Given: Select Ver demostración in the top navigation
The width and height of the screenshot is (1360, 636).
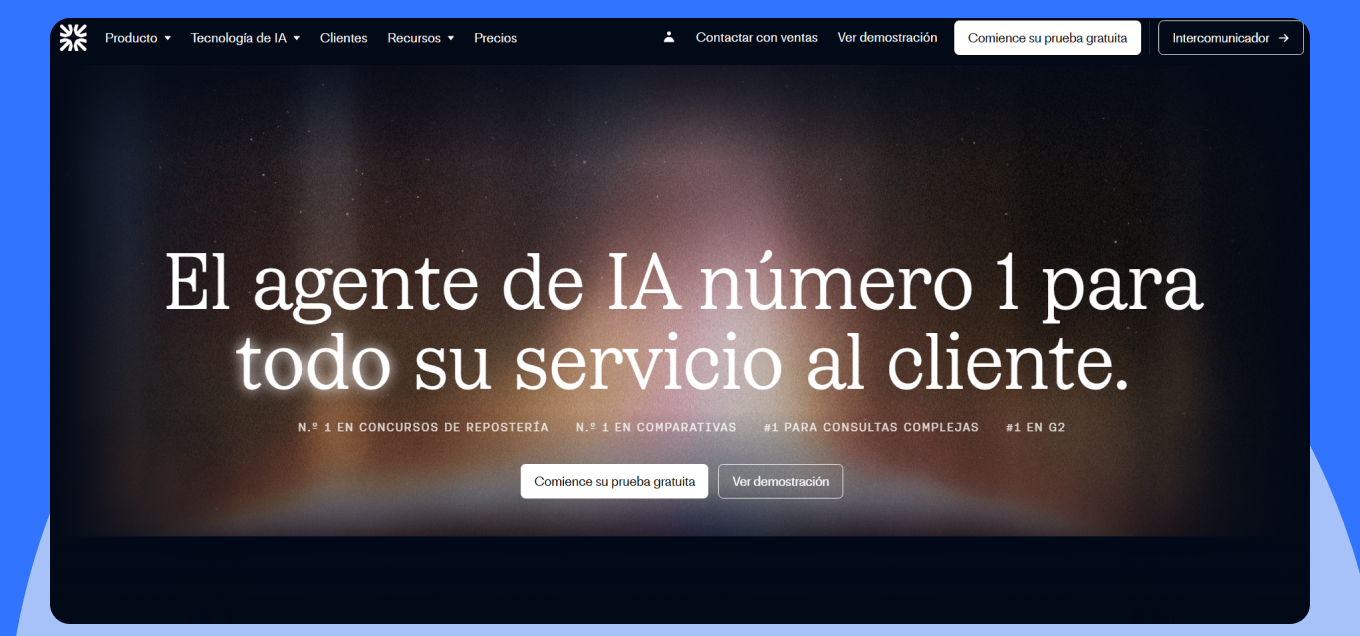Looking at the screenshot, I should pos(887,38).
